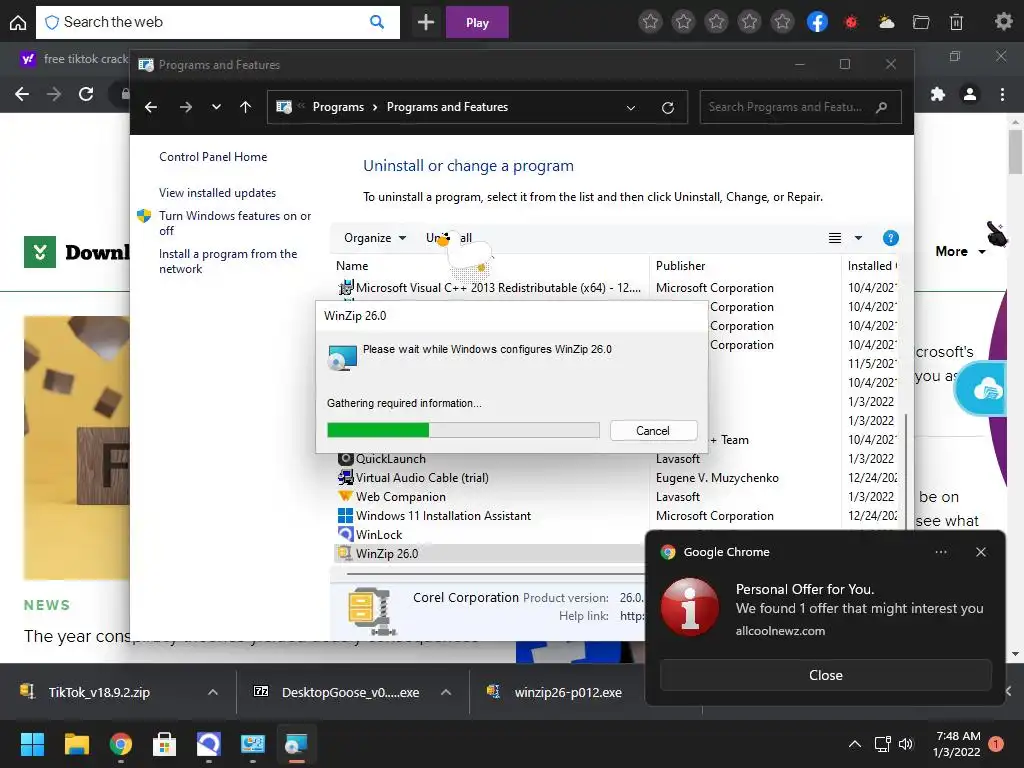Open Google Chrome from the taskbar
The image size is (1024, 768).
(x=121, y=744)
